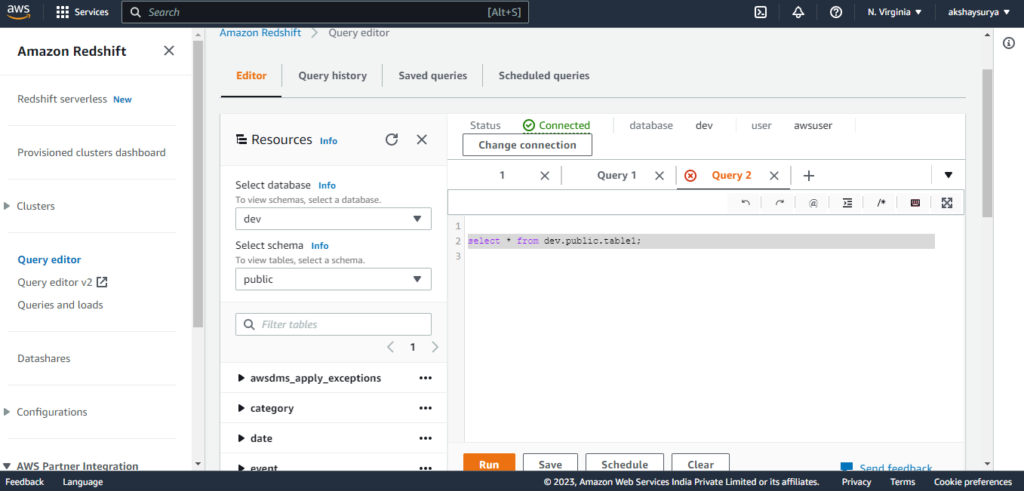Open keyboard shortcuts icon in editor toolbar
The image size is (1024, 491).
[x=914, y=203]
